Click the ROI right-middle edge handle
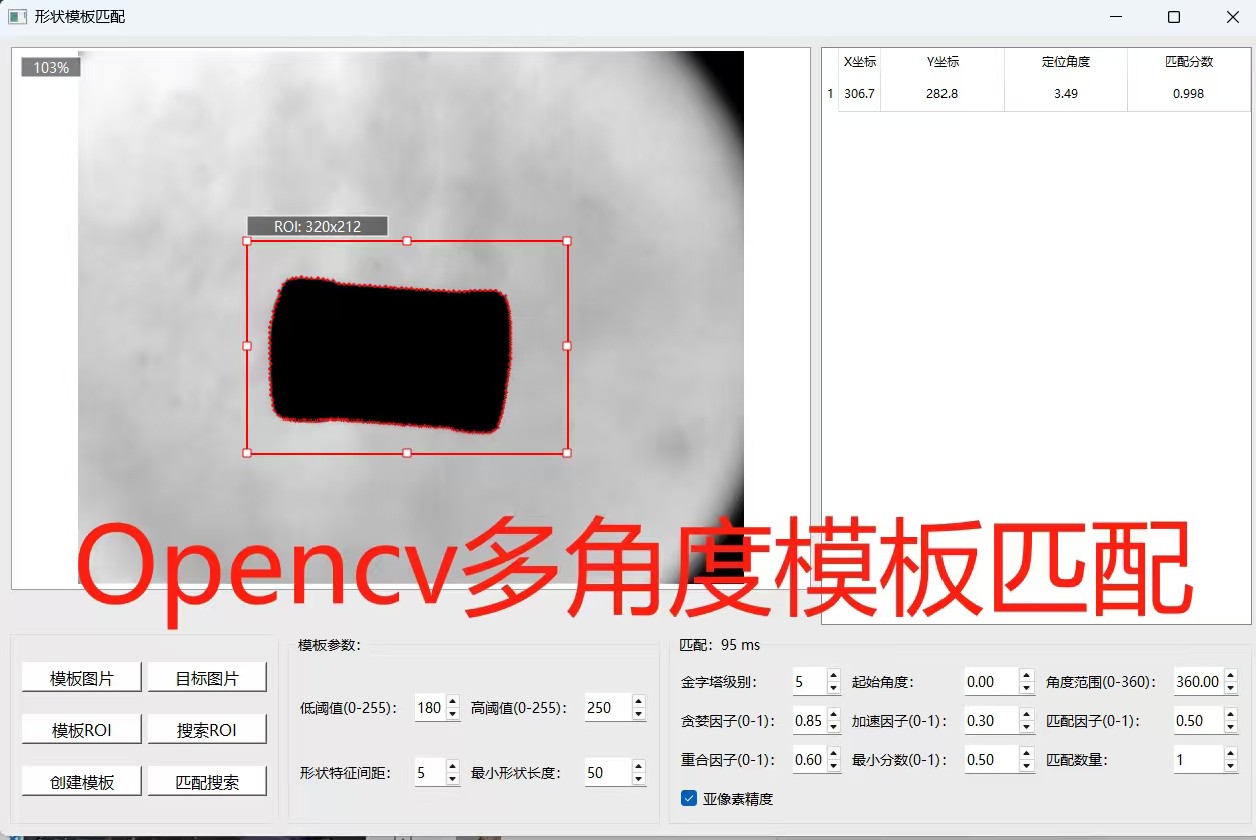Image resolution: width=1256 pixels, height=840 pixels. pyautogui.click(x=567, y=346)
